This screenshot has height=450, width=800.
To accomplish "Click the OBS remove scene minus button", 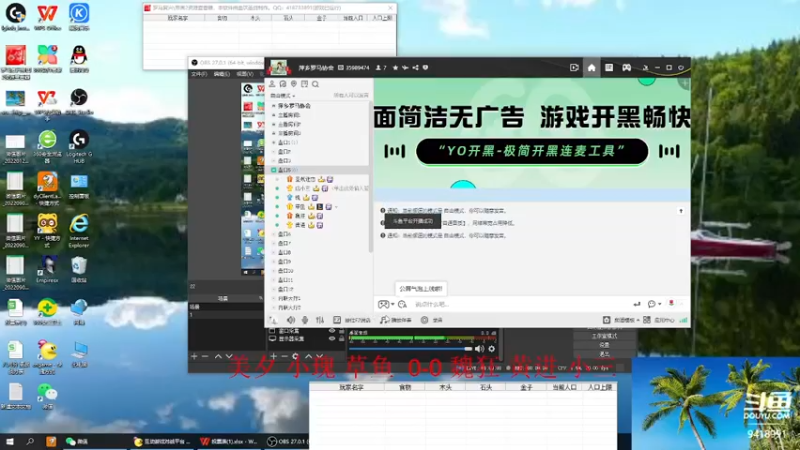I will (205, 356).
